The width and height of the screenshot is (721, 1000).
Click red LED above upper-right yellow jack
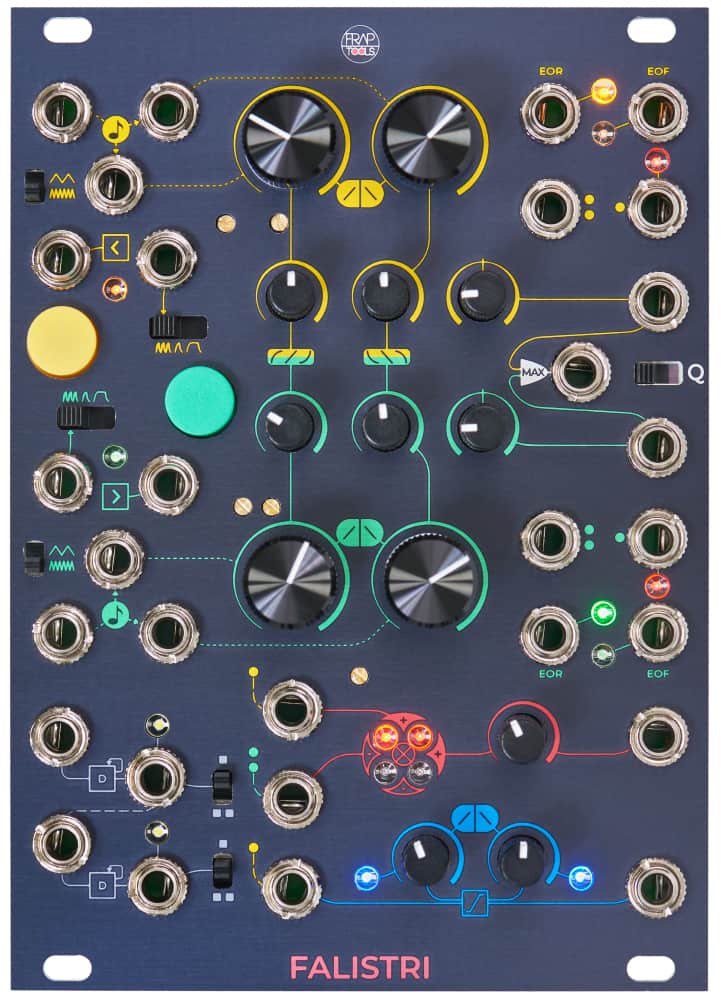click(x=657, y=161)
